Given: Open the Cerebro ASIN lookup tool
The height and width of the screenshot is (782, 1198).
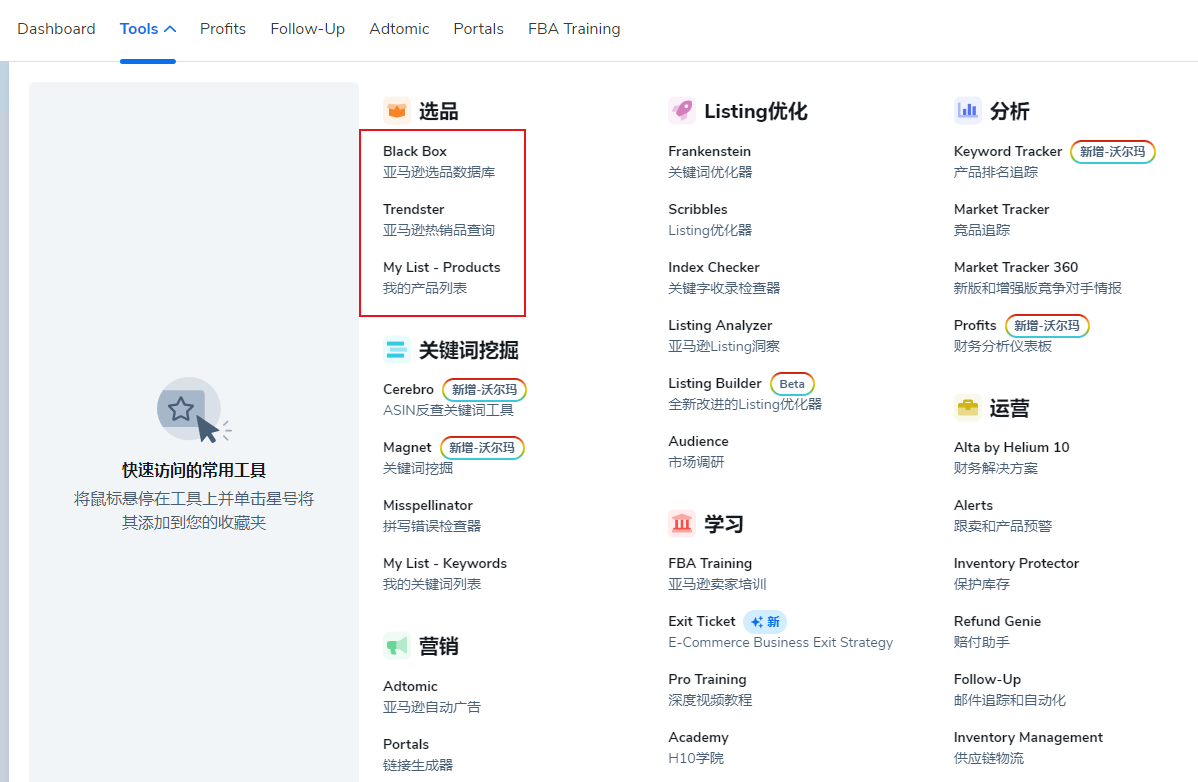Looking at the screenshot, I should pos(408,389).
